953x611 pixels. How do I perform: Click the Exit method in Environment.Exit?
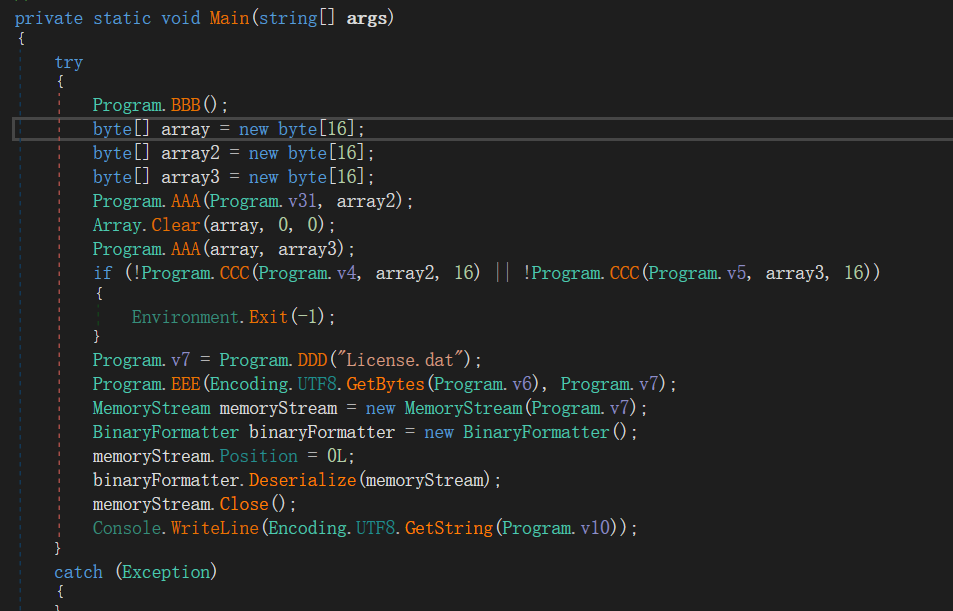(268, 317)
